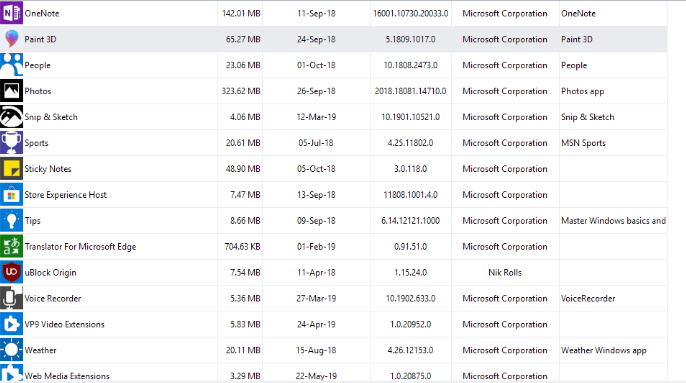Select the Voice Recorder microphone icon

click(11, 299)
